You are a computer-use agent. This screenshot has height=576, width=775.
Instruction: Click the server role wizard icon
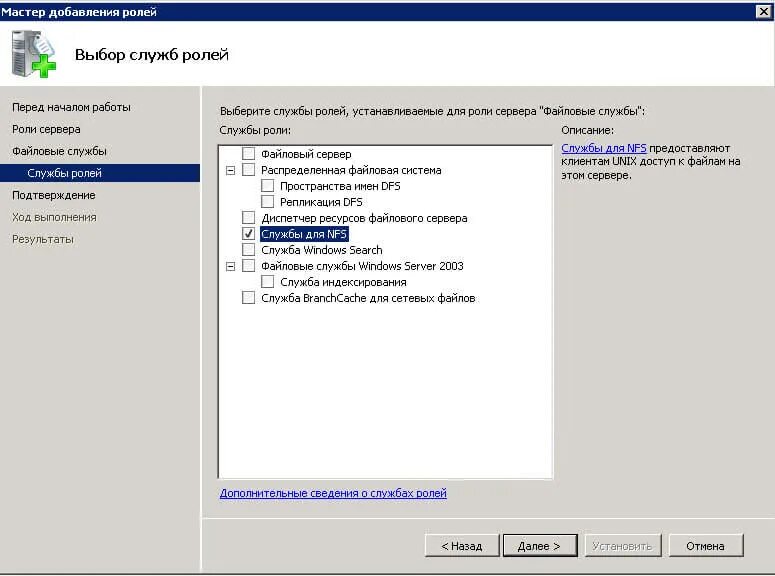(34, 53)
